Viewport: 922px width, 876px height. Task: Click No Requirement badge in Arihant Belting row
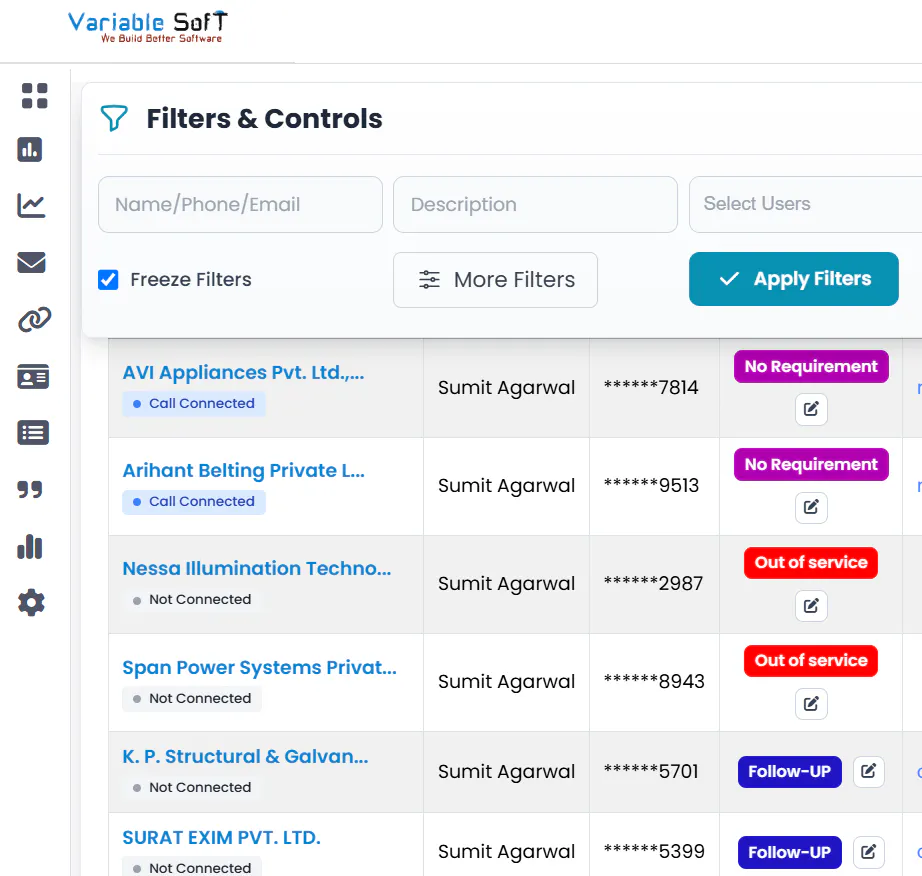811,465
